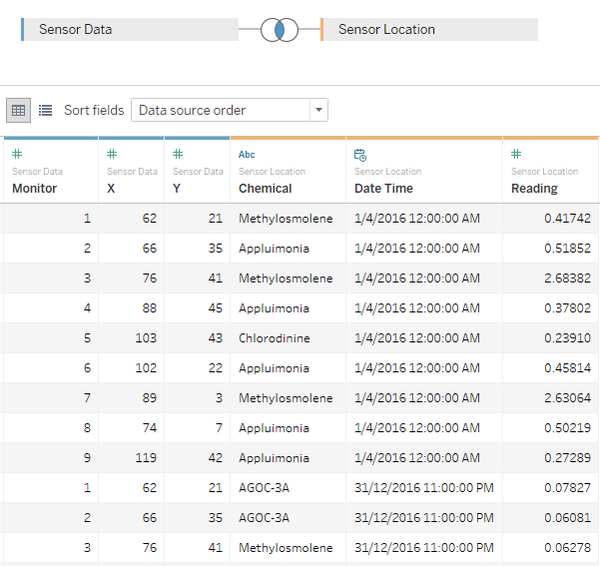
Task: Change data type icon for X column
Action: [x=112, y=154]
